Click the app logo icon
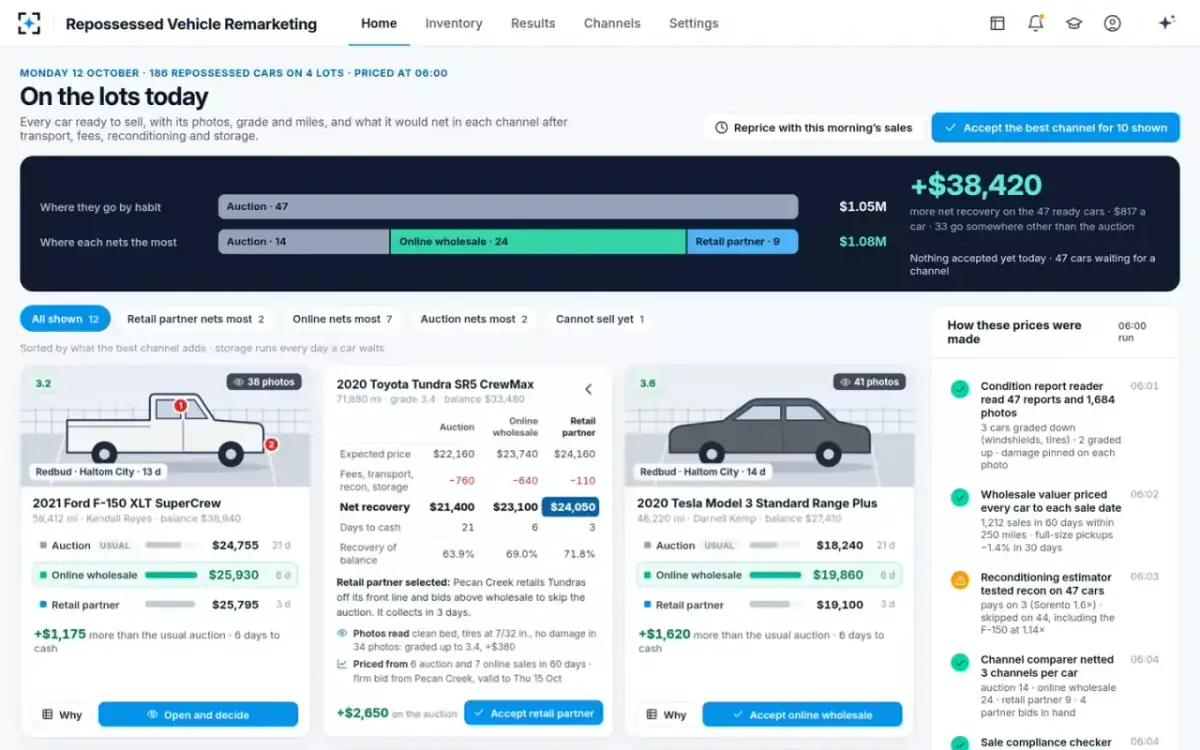The image size is (1200, 750). 30,23
